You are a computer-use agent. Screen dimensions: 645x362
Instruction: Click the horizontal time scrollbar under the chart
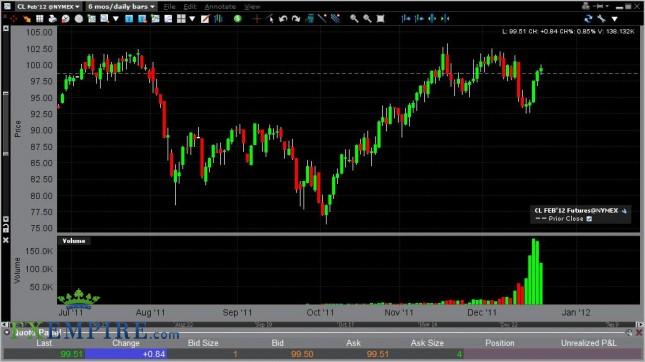coord(322,325)
